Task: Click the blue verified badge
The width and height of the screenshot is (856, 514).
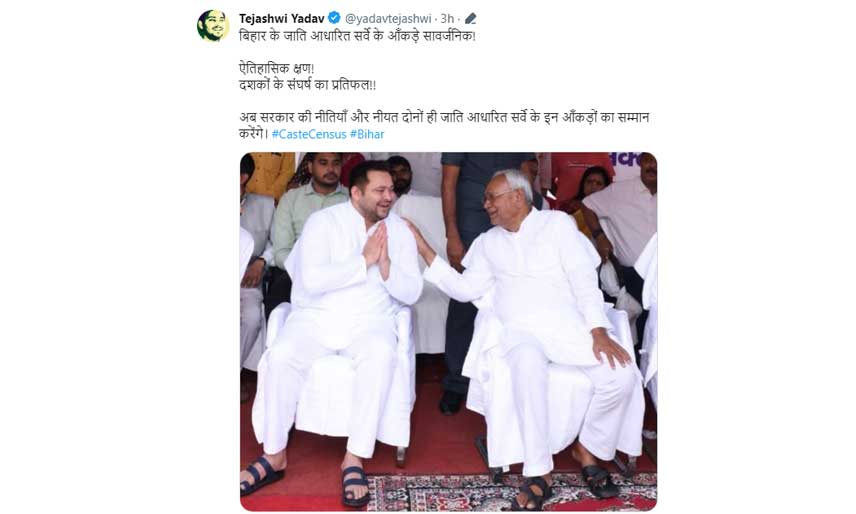Action: [x=334, y=19]
